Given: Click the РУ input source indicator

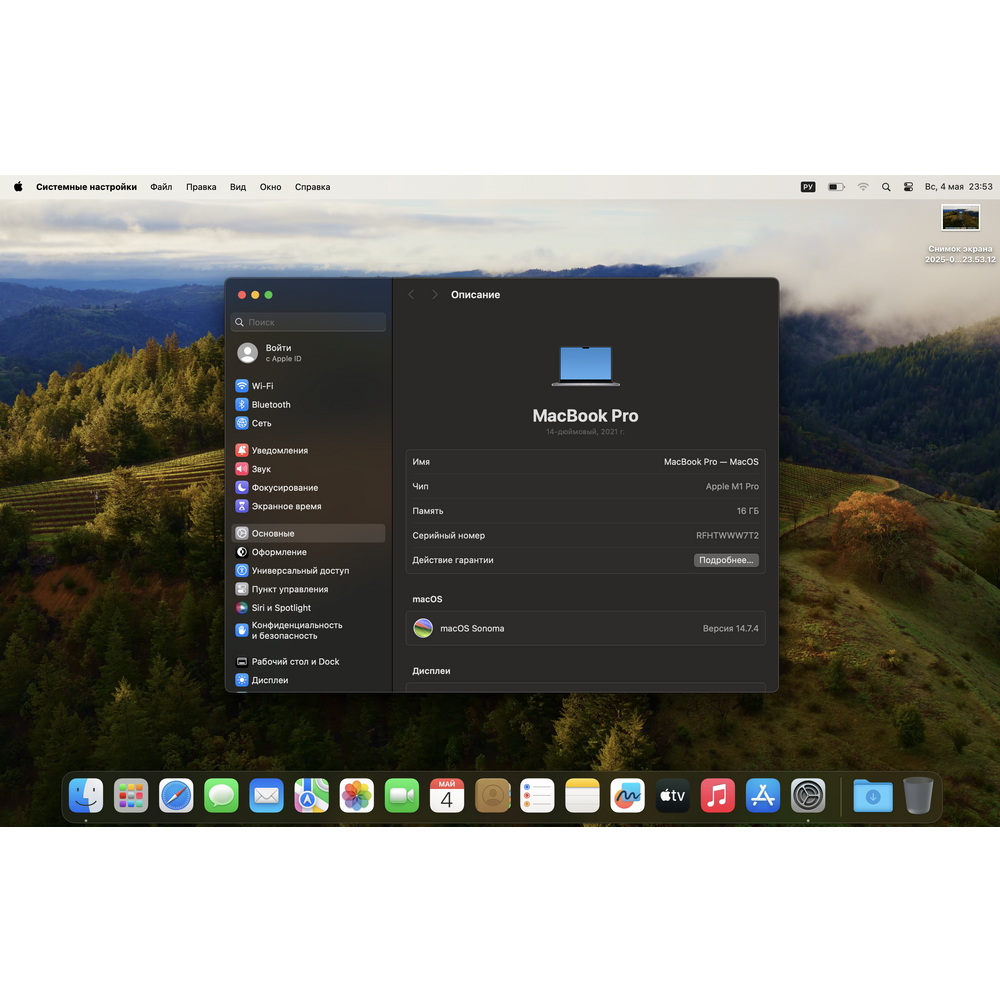Looking at the screenshot, I should click(808, 187).
